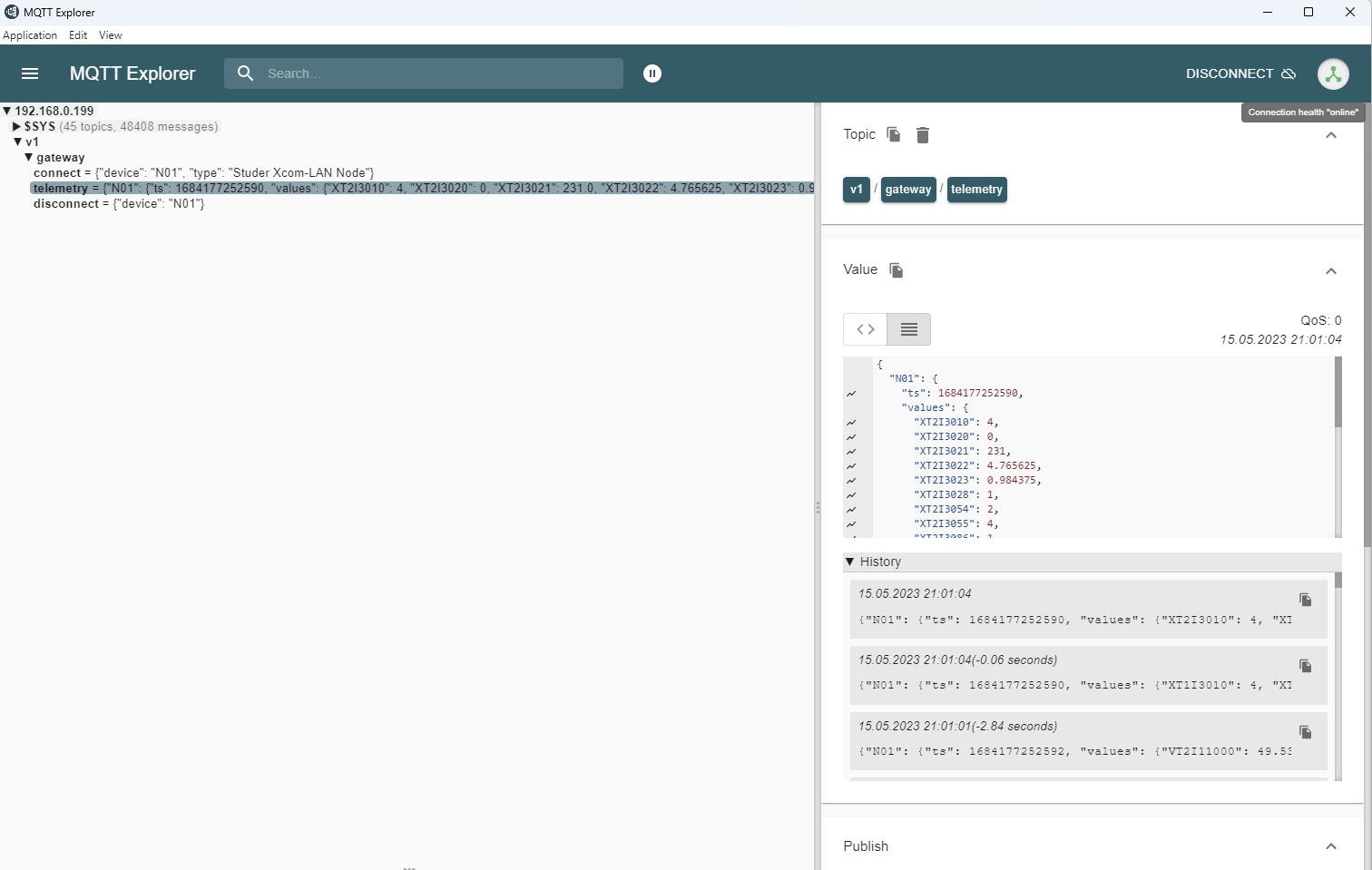This screenshot has width=1372, height=870.
Task: Collapse the Topic panel chevron
Action: (x=1331, y=135)
